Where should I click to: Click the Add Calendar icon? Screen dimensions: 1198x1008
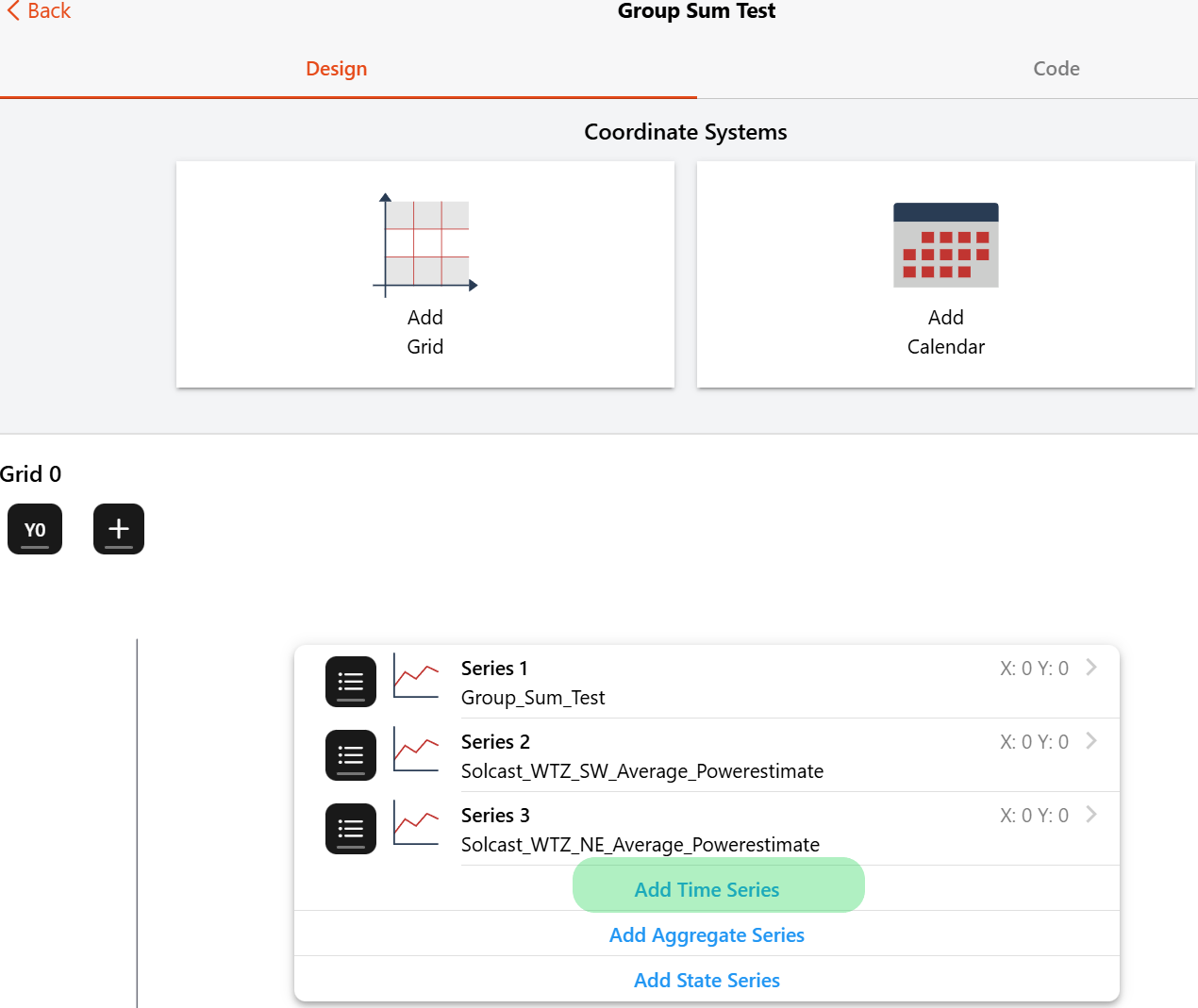[945, 245]
